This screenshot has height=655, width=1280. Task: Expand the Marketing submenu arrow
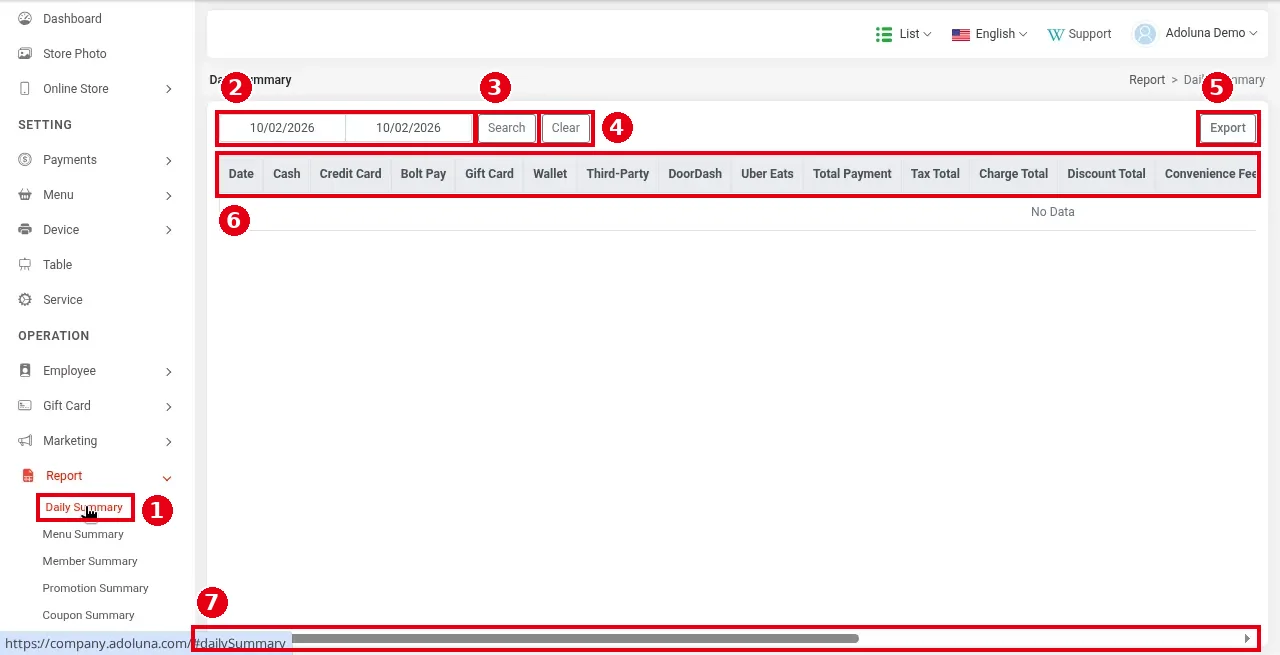(x=169, y=441)
